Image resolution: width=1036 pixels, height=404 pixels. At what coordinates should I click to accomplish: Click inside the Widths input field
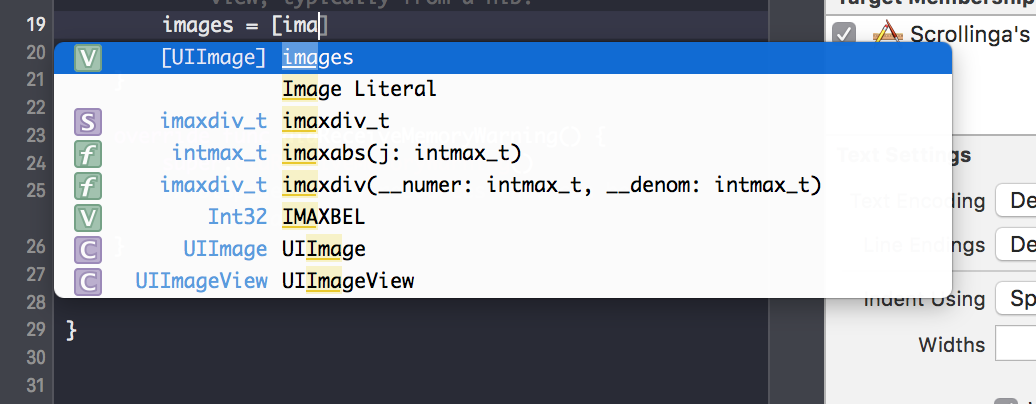coord(1015,345)
